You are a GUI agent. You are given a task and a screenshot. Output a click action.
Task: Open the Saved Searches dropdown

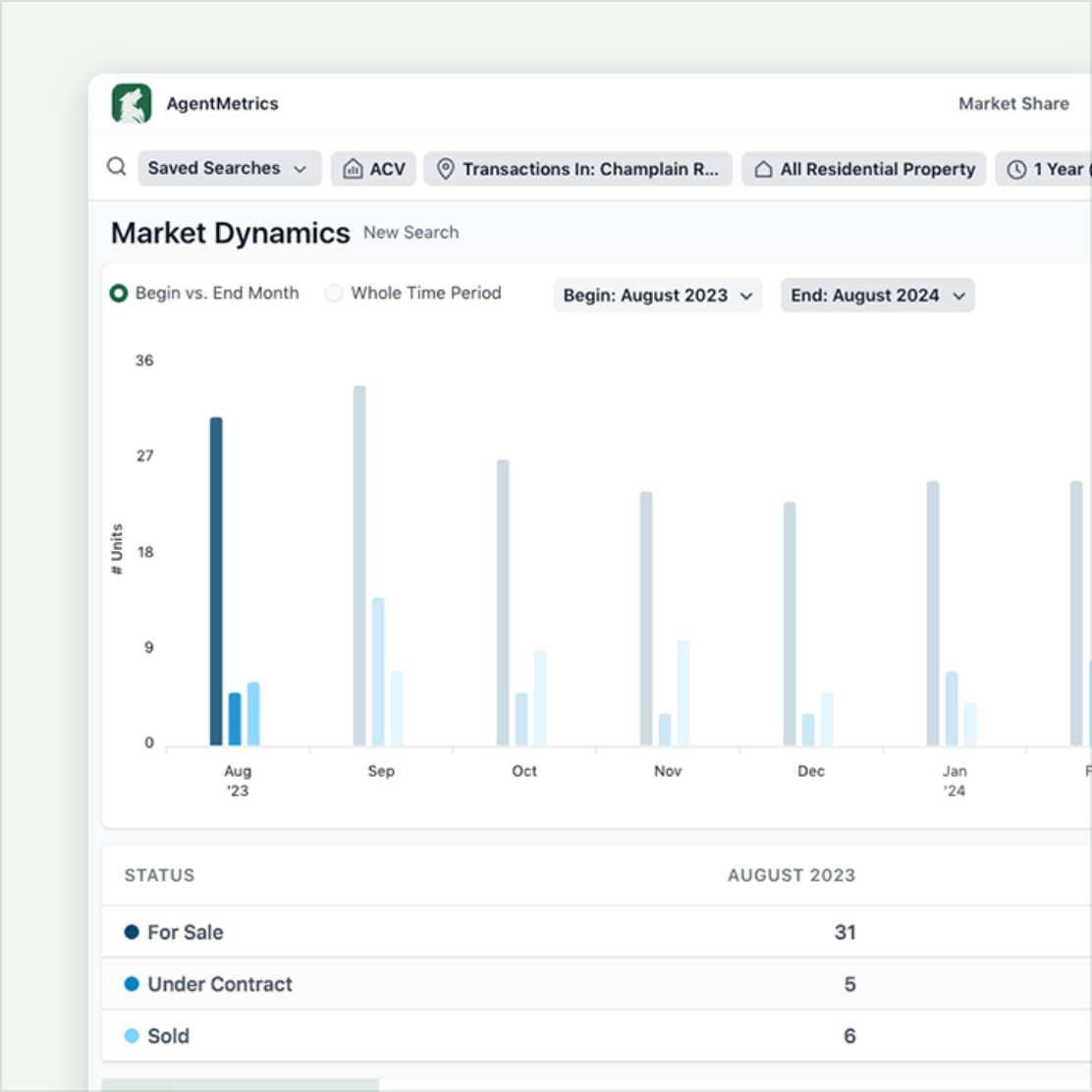[x=229, y=168]
